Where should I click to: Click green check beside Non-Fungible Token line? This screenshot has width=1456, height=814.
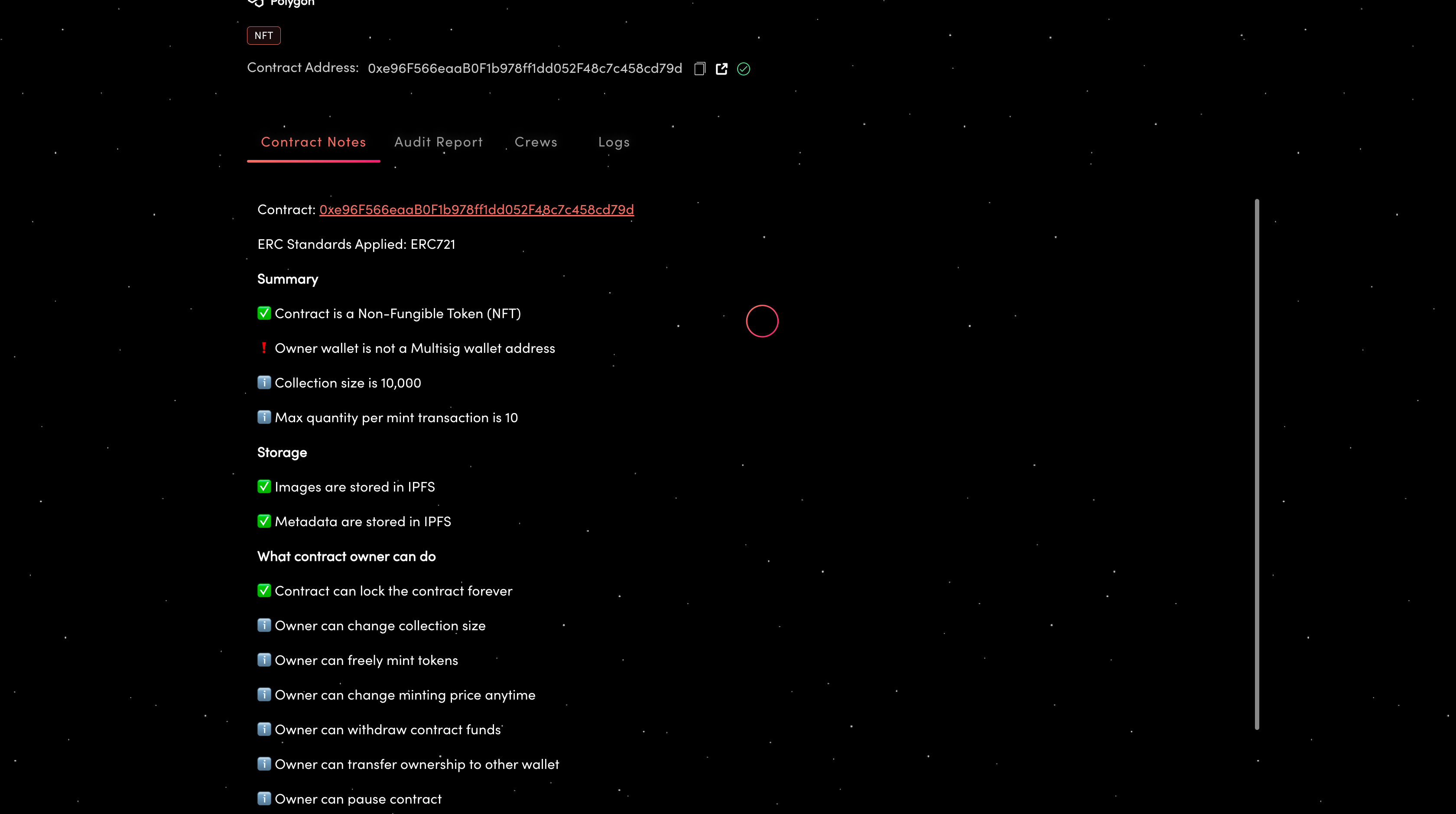pyautogui.click(x=264, y=313)
